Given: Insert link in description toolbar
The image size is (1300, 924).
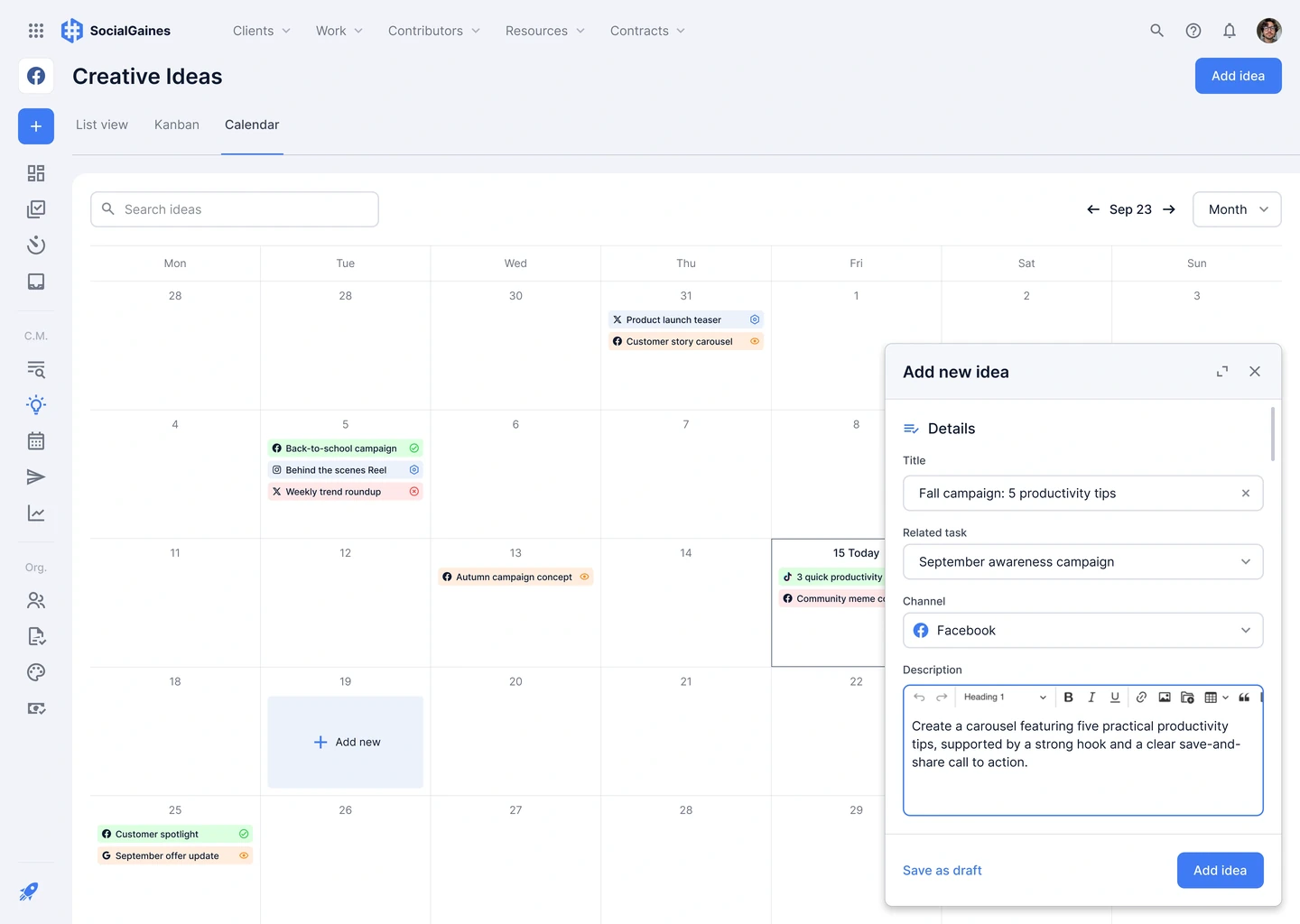Looking at the screenshot, I should pyautogui.click(x=1141, y=698).
